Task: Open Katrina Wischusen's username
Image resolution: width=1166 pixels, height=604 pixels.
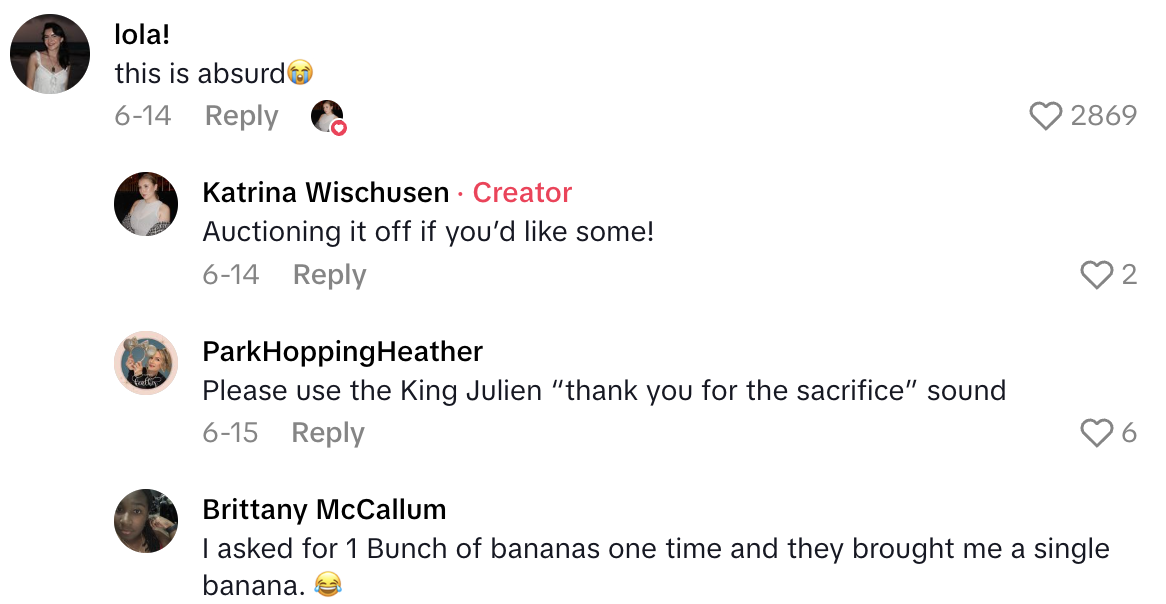Action: point(325,192)
